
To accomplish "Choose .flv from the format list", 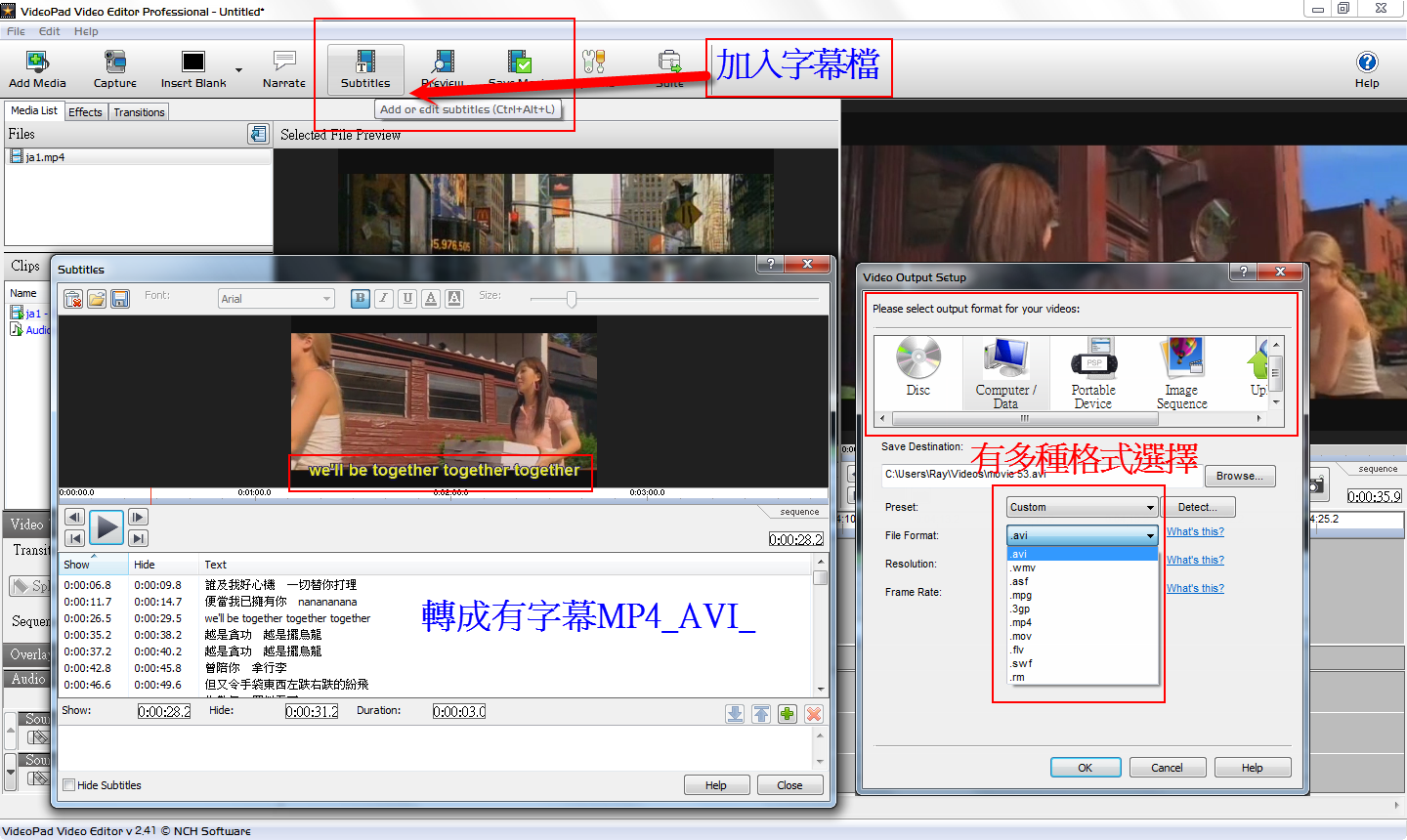I will [x=1083, y=651].
